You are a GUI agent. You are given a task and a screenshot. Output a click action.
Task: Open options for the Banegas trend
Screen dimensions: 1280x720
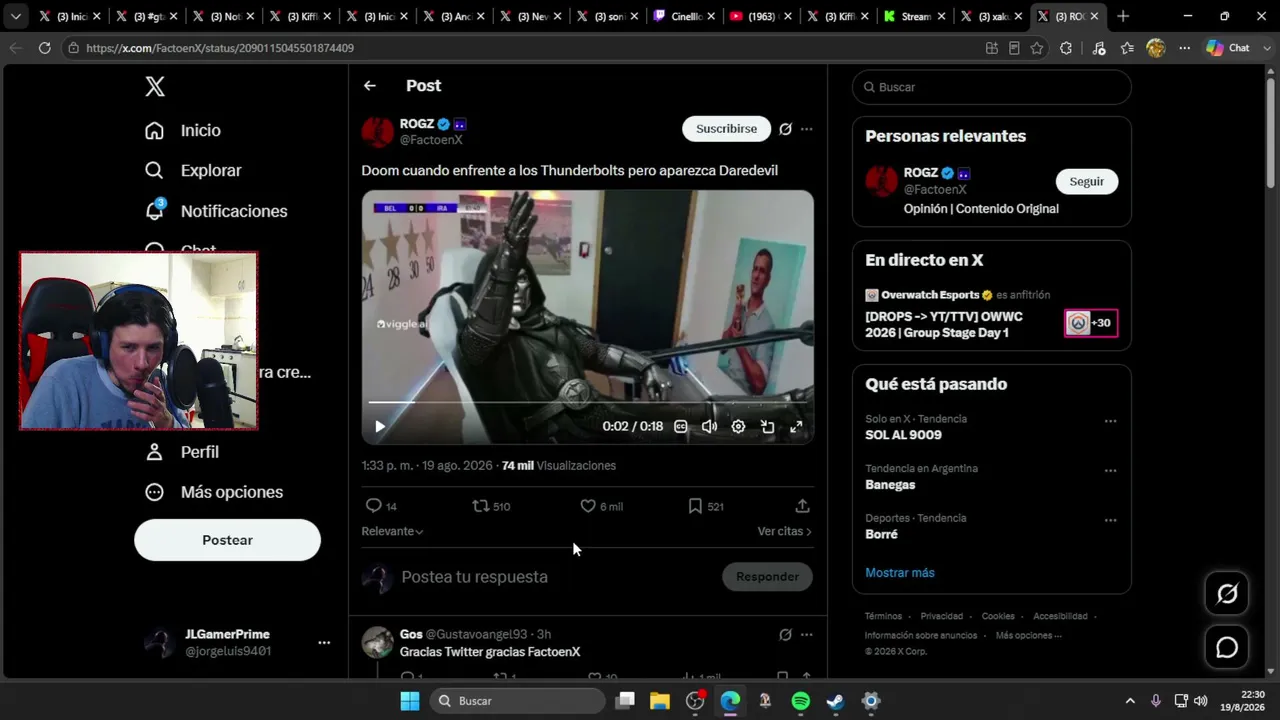point(1110,471)
